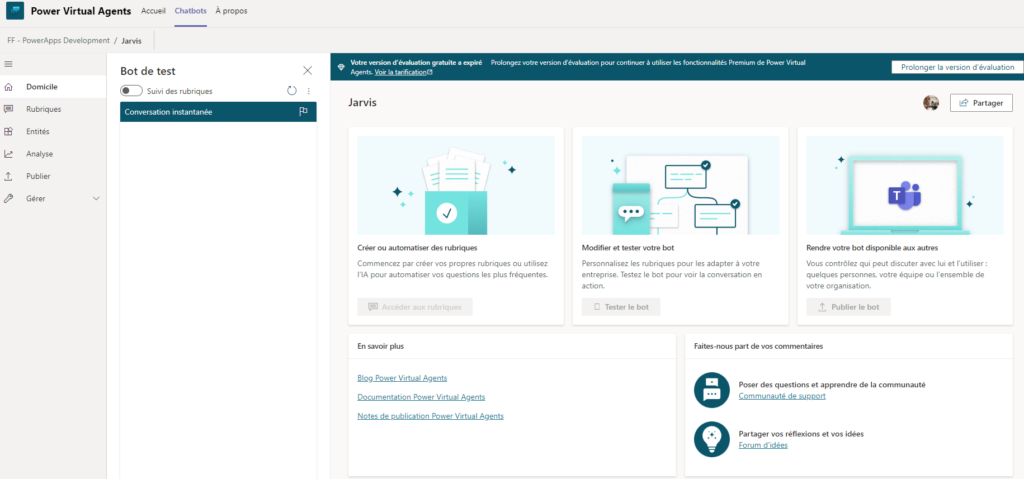Open Analyse in the sidebar
The image size is (1024, 479).
point(40,154)
